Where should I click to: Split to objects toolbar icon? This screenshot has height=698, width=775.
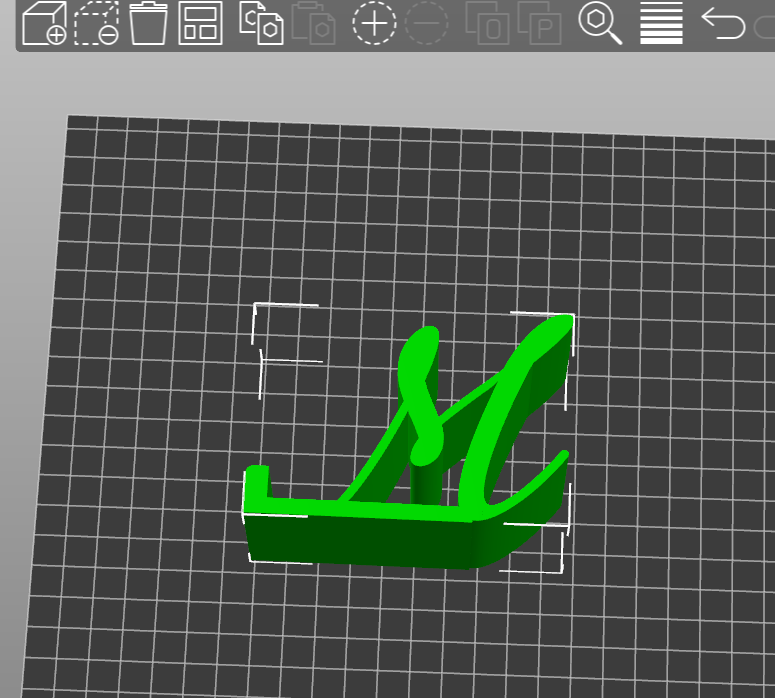(x=487, y=23)
